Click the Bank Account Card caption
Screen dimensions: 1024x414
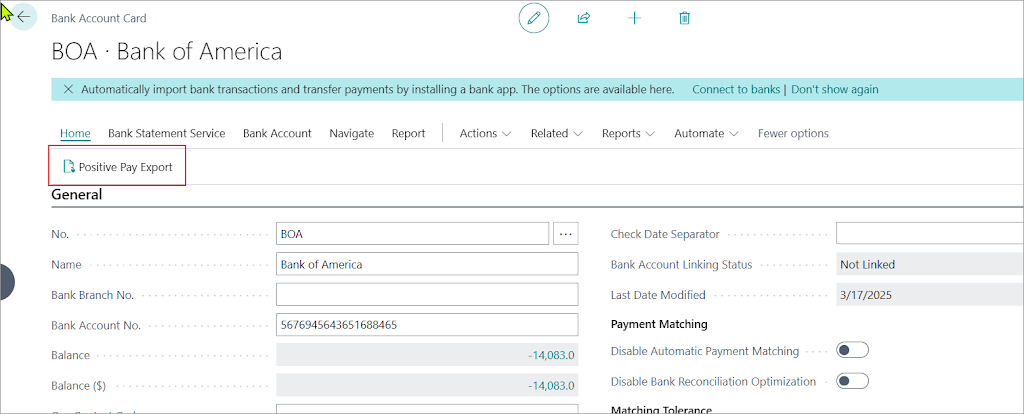click(99, 18)
